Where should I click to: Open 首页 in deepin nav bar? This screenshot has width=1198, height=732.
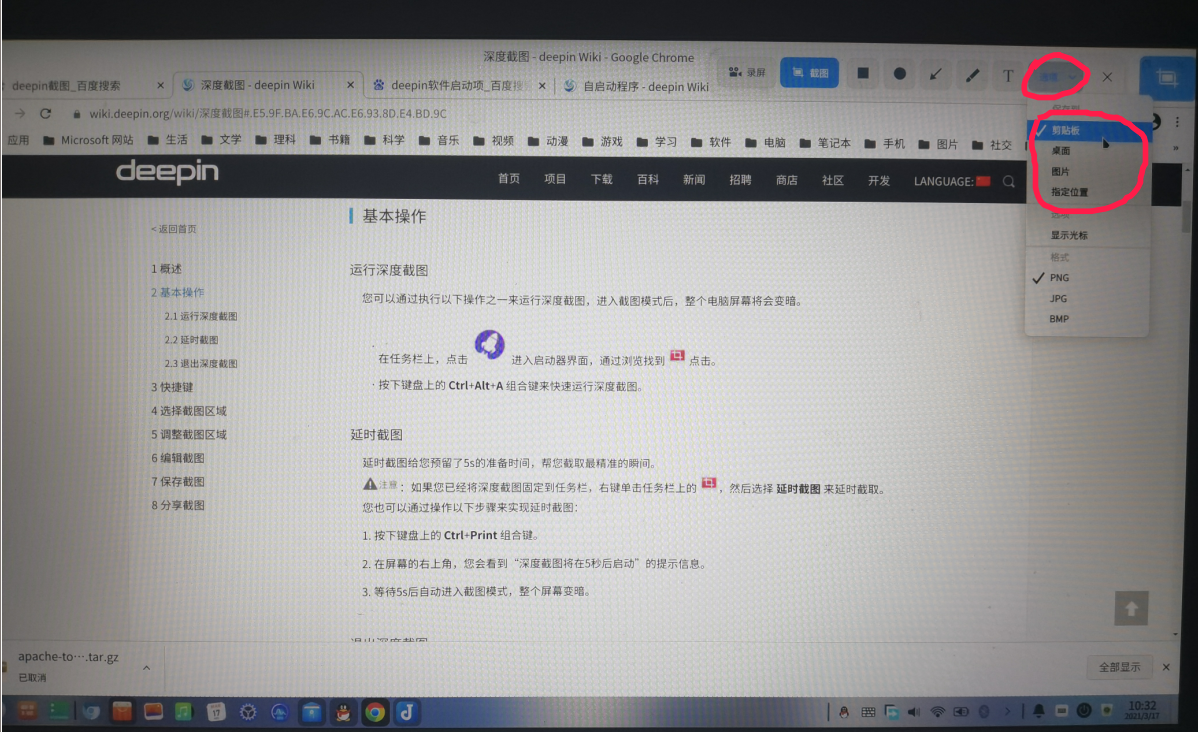click(x=509, y=179)
